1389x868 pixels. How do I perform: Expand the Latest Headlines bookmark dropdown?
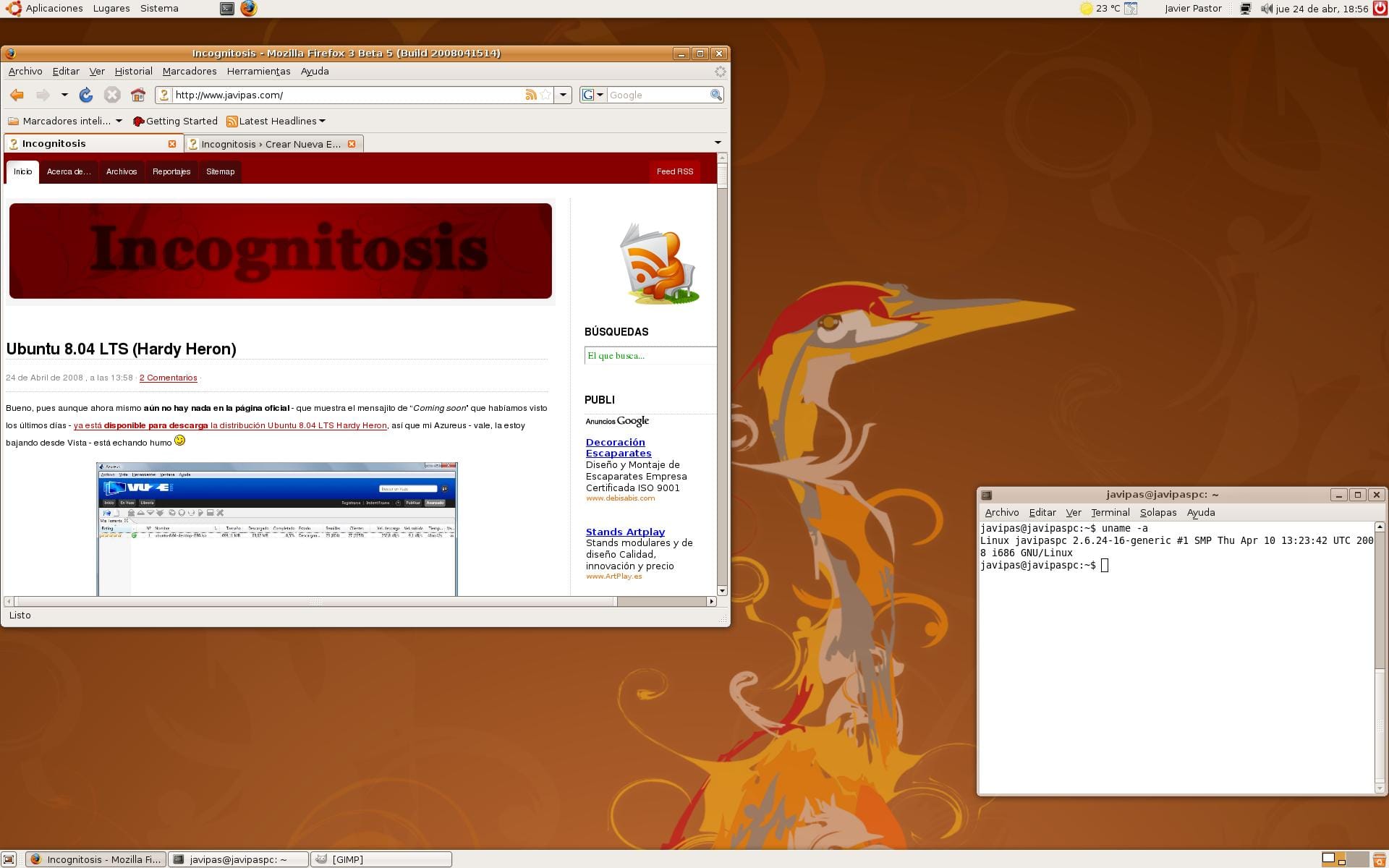click(x=322, y=121)
